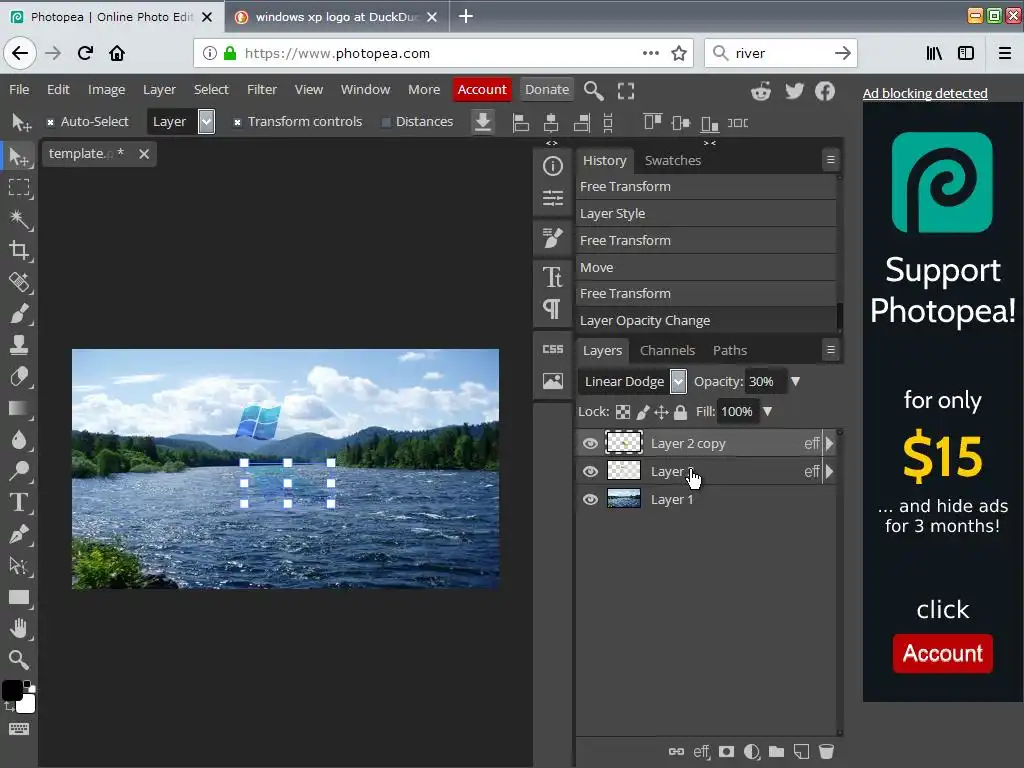The height and width of the screenshot is (768, 1024).
Task: Toggle the Transform controls checkbox
Action: [237, 122]
